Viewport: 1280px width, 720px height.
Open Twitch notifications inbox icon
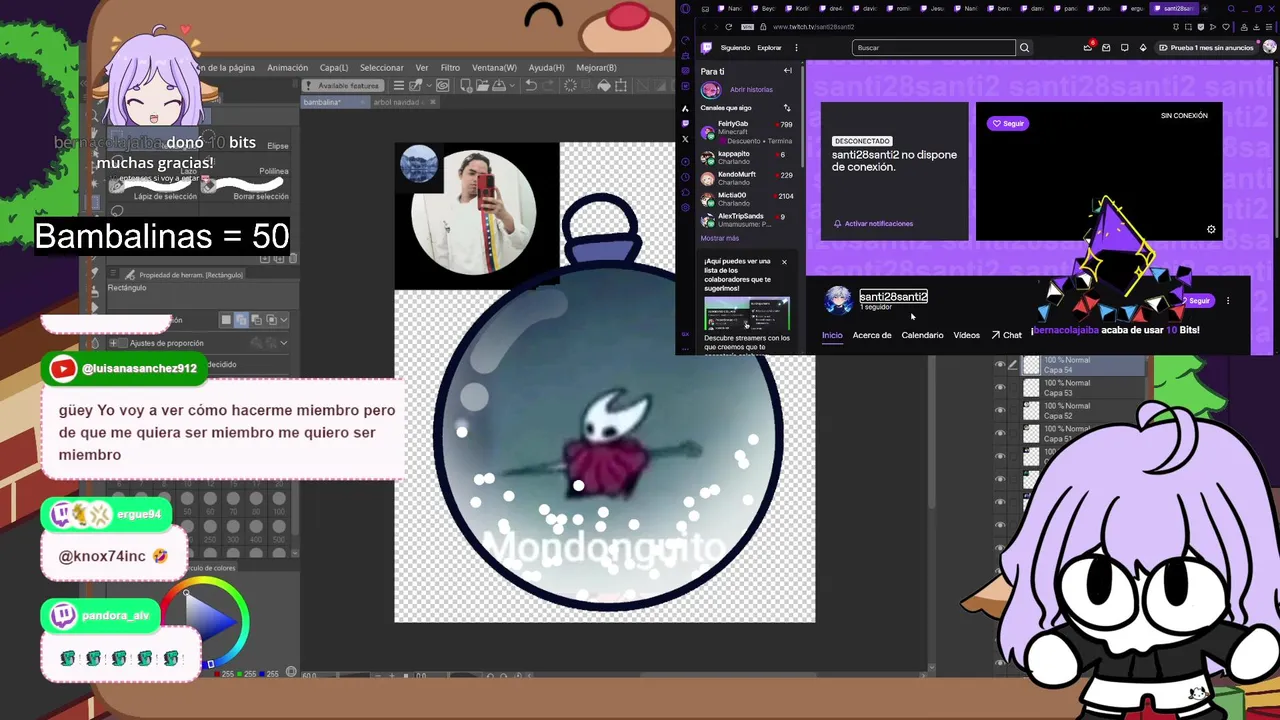coord(1106,48)
